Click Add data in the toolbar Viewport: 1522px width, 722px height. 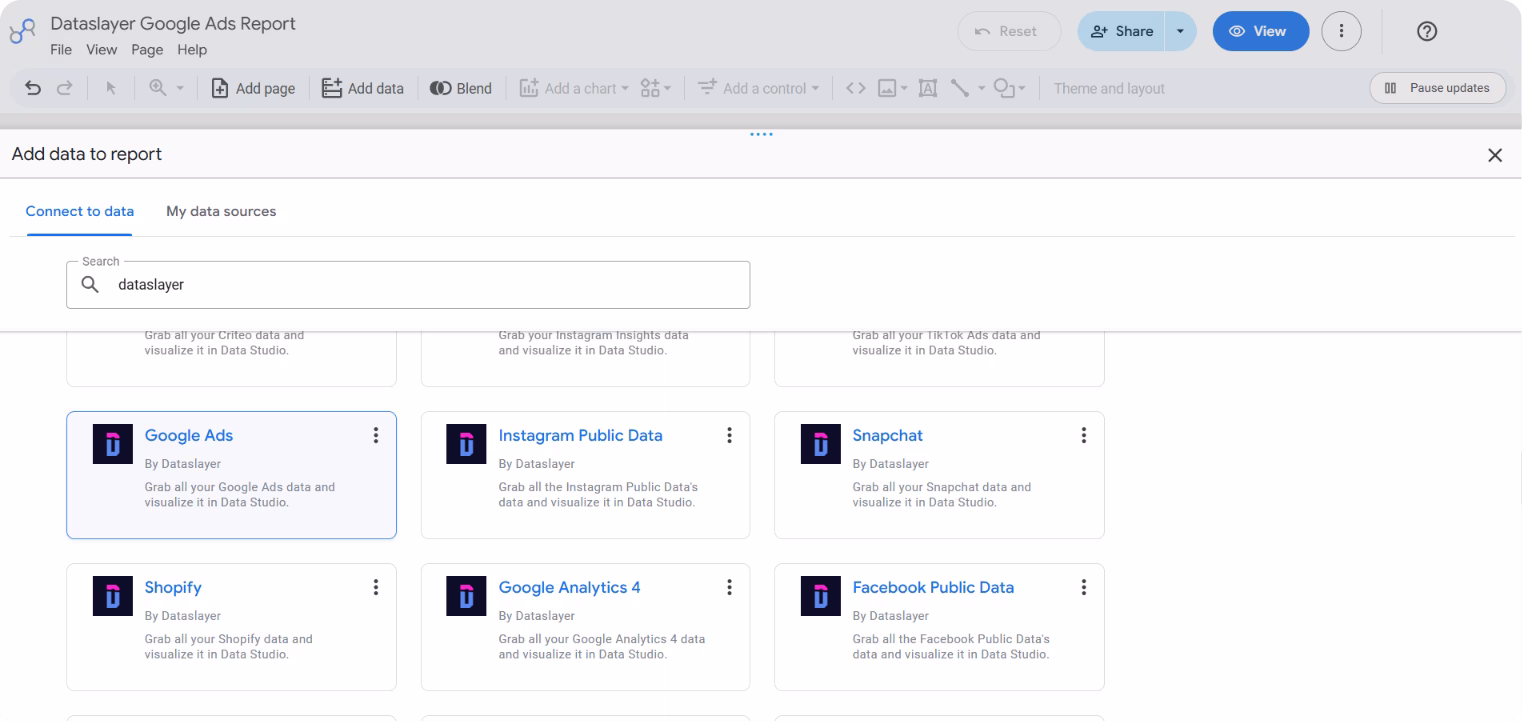(362, 88)
